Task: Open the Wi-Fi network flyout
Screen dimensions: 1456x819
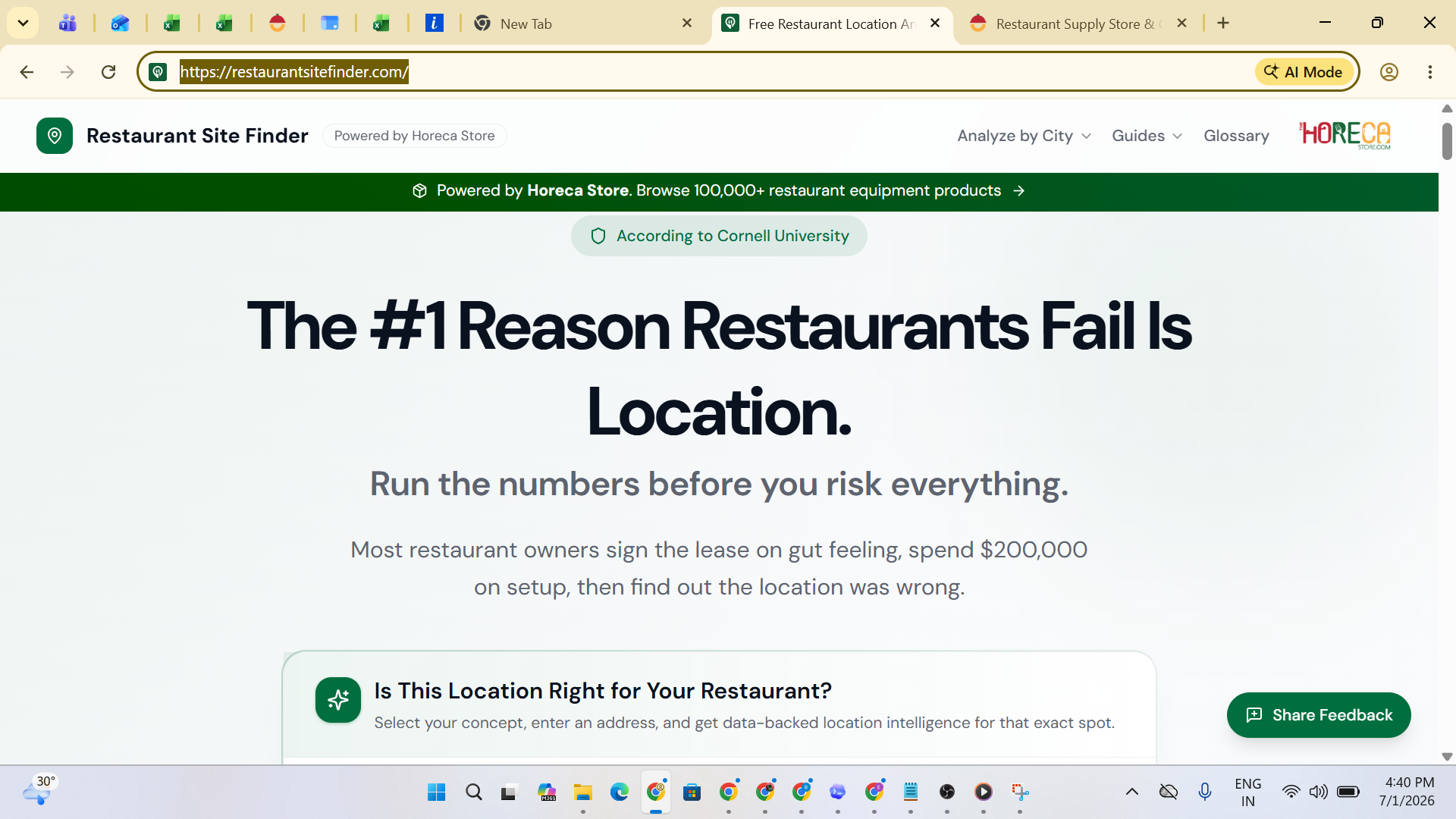Action: [1291, 792]
